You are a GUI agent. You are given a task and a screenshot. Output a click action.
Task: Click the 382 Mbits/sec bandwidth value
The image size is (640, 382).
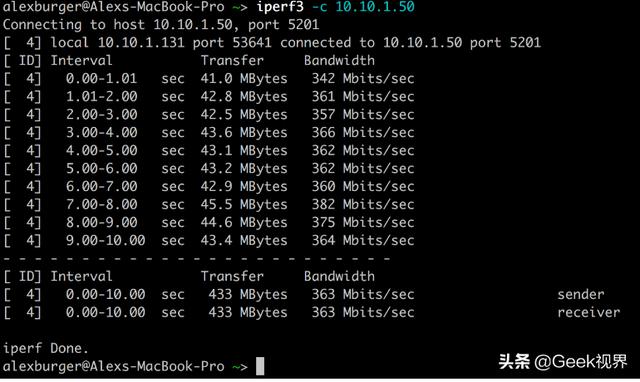point(363,204)
